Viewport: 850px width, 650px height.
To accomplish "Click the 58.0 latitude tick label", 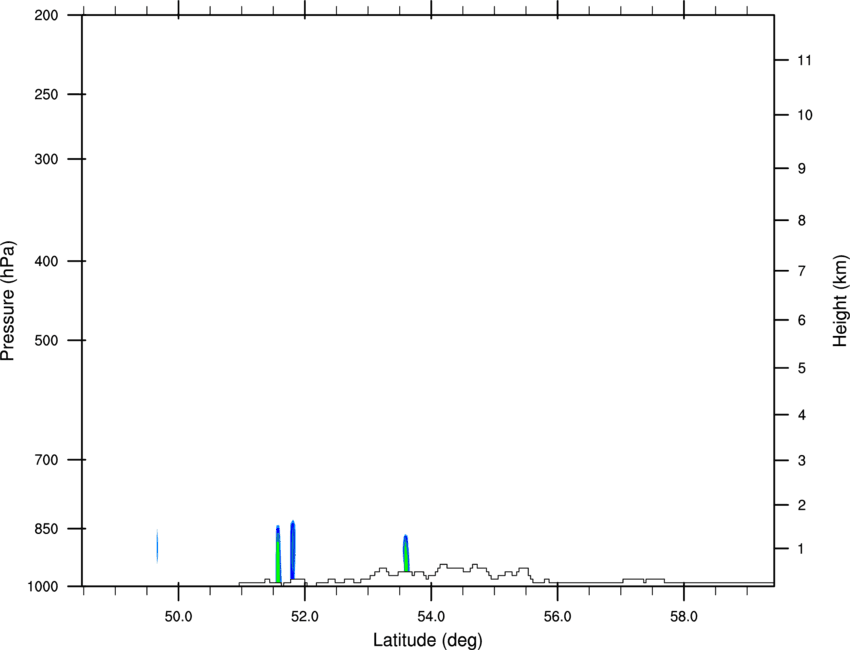I will (684, 617).
